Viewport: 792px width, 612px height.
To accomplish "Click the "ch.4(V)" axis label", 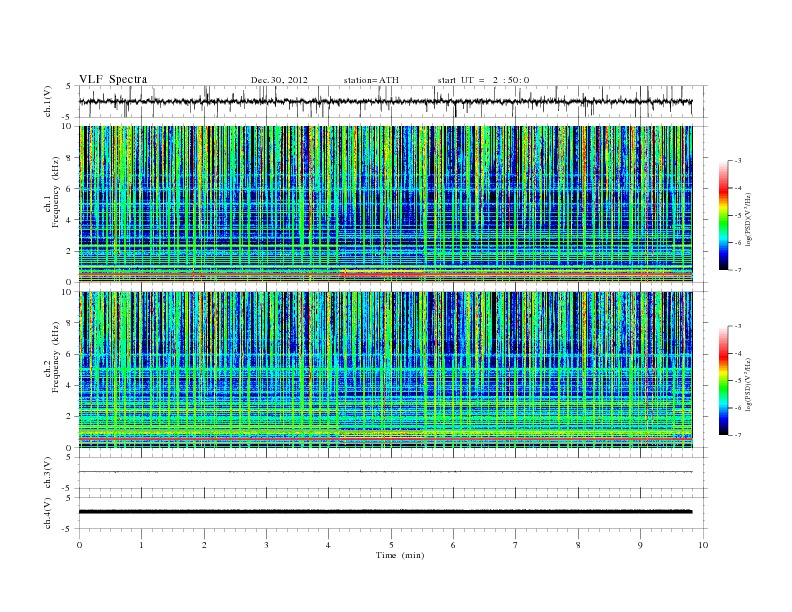I will point(48,513).
